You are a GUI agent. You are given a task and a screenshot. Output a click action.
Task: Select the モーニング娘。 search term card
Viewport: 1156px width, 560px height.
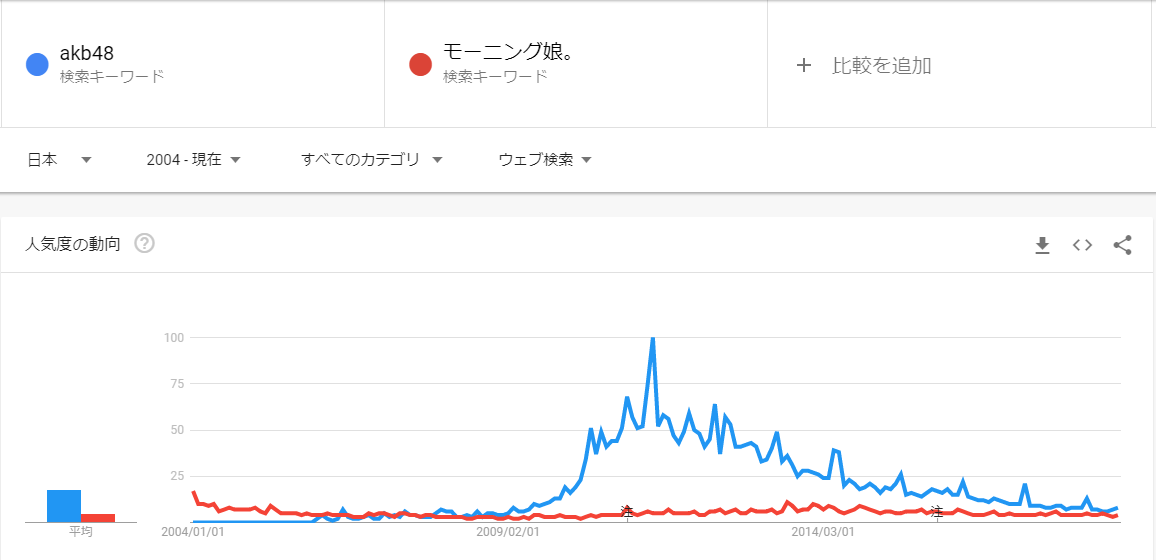576,64
